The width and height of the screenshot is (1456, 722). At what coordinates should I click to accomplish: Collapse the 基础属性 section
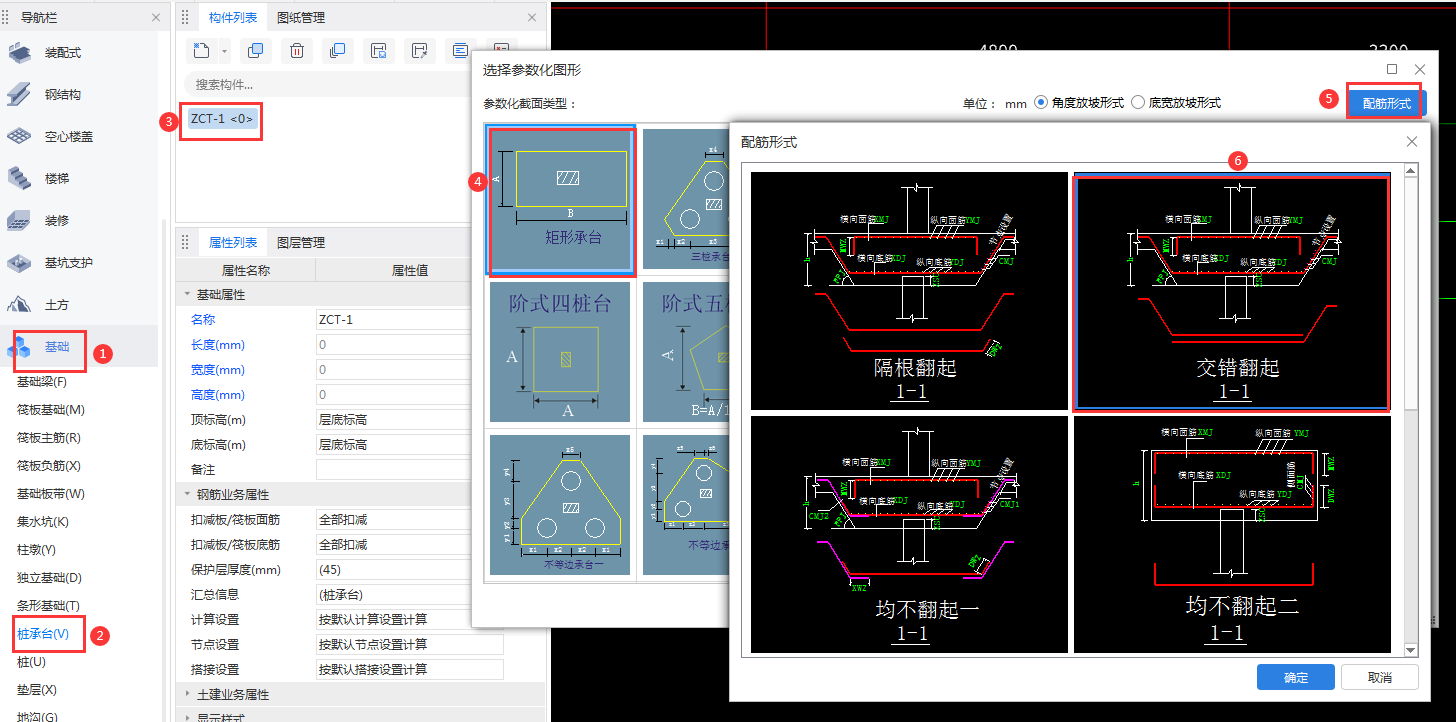click(187, 295)
